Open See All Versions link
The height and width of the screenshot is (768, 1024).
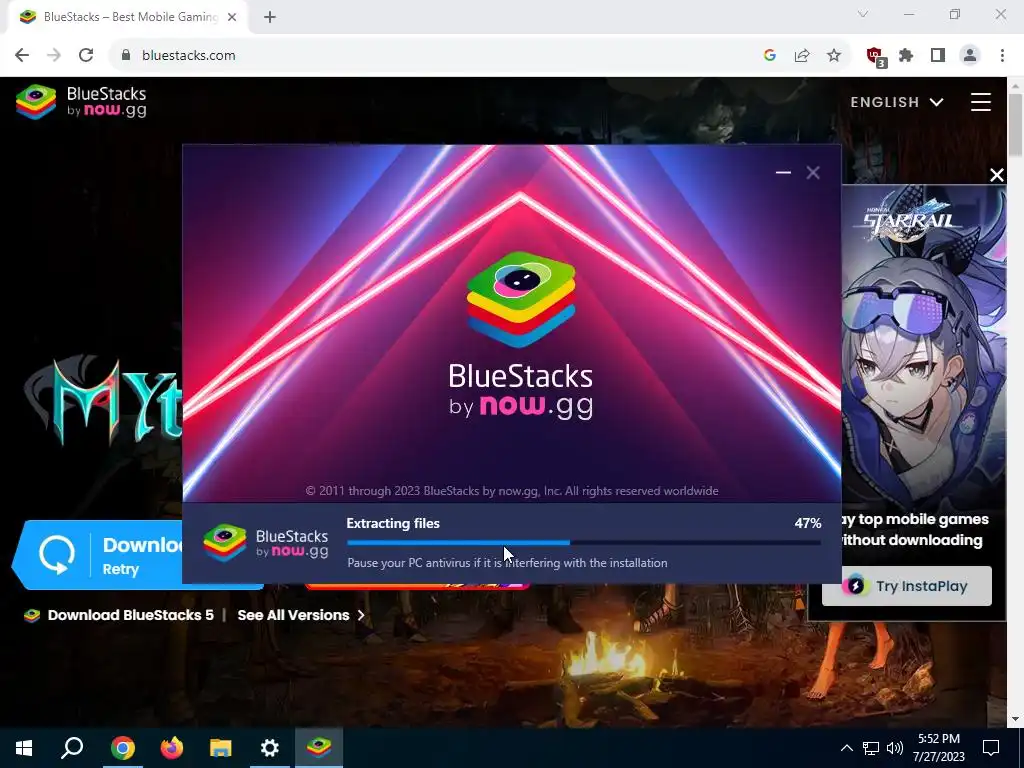click(x=300, y=615)
